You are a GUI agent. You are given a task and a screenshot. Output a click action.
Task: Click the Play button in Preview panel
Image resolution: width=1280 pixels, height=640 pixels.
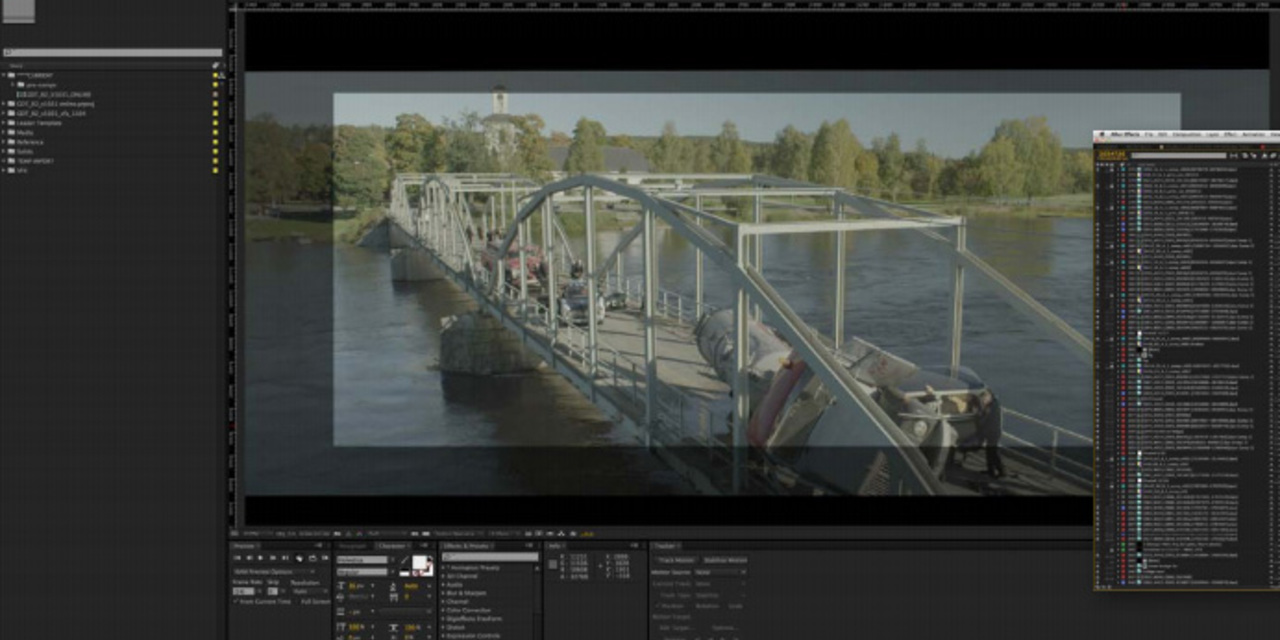pos(262,558)
